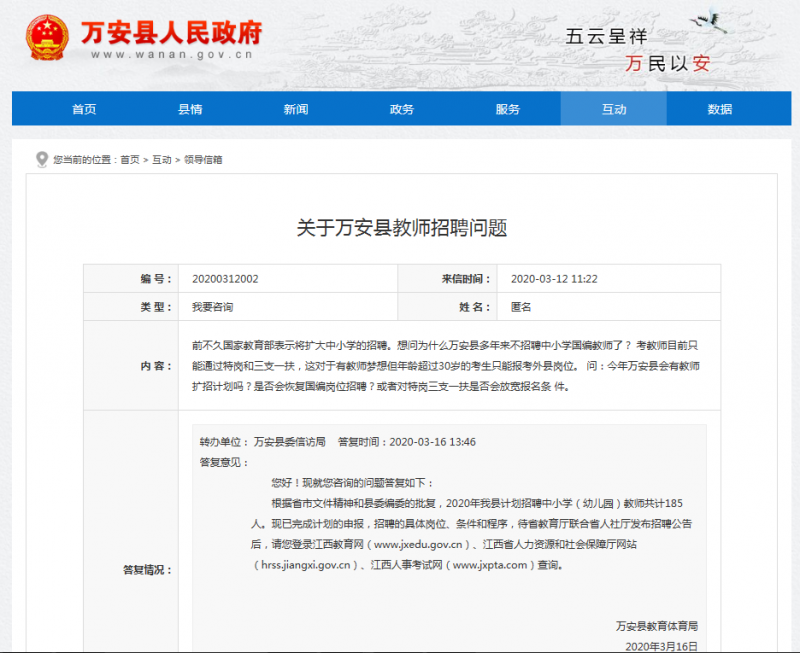Click the 互动 link in the breadcrumb

tap(162, 160)
